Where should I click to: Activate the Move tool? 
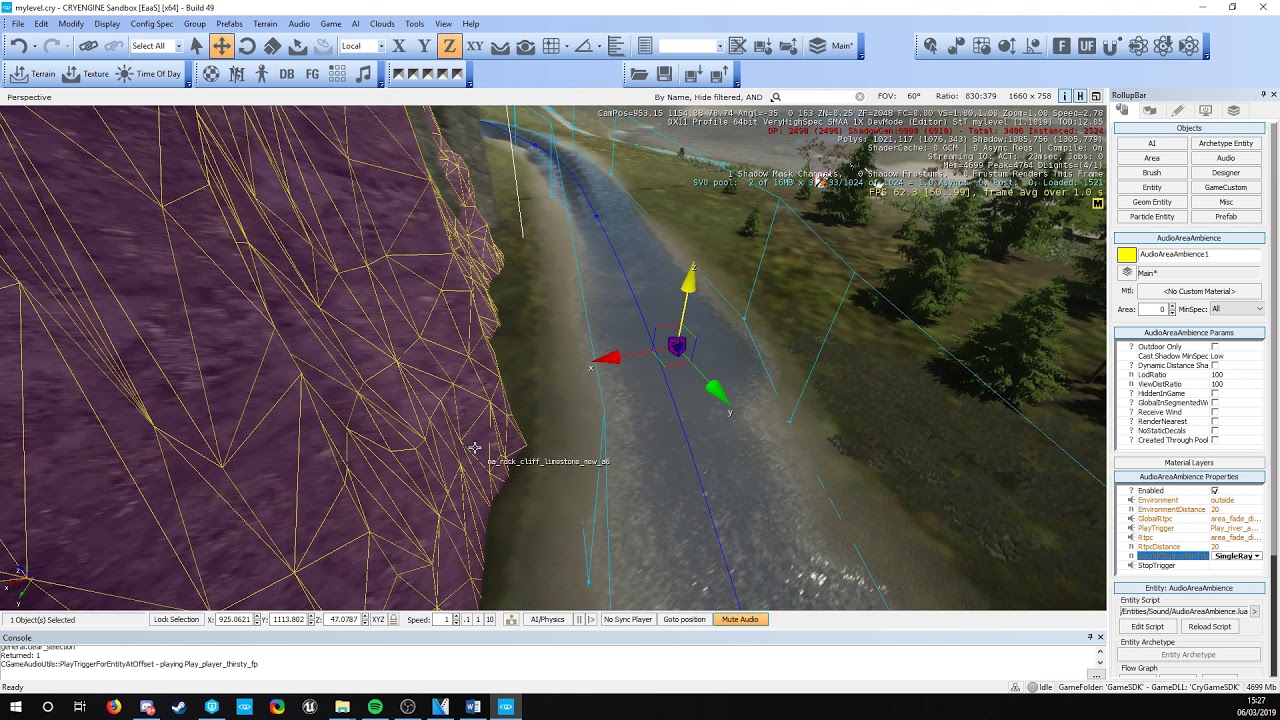(x=221, y=45)
